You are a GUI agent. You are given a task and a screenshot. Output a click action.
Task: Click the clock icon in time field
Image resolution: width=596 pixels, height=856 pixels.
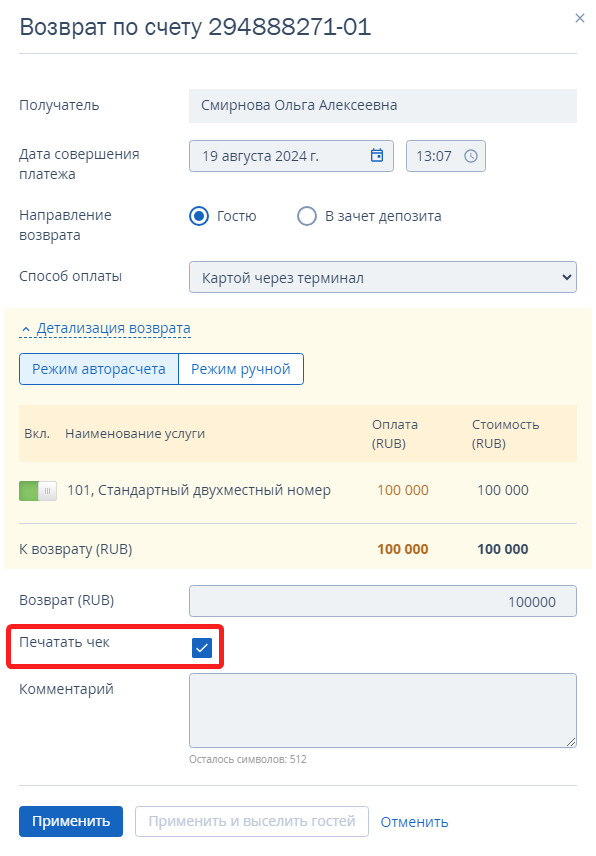pos(470,156)
